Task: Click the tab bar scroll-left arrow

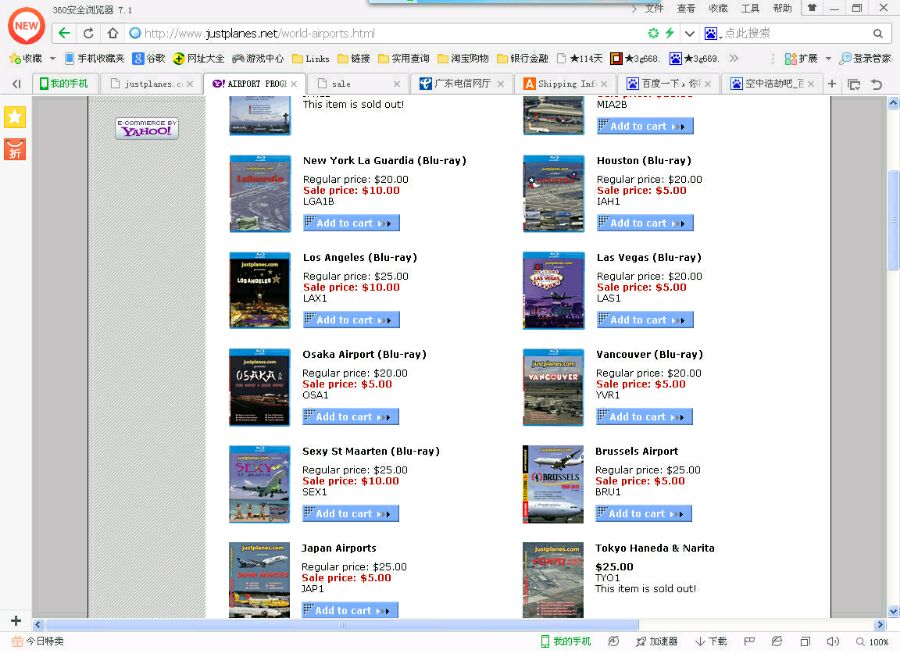Action: click(16, 84)
